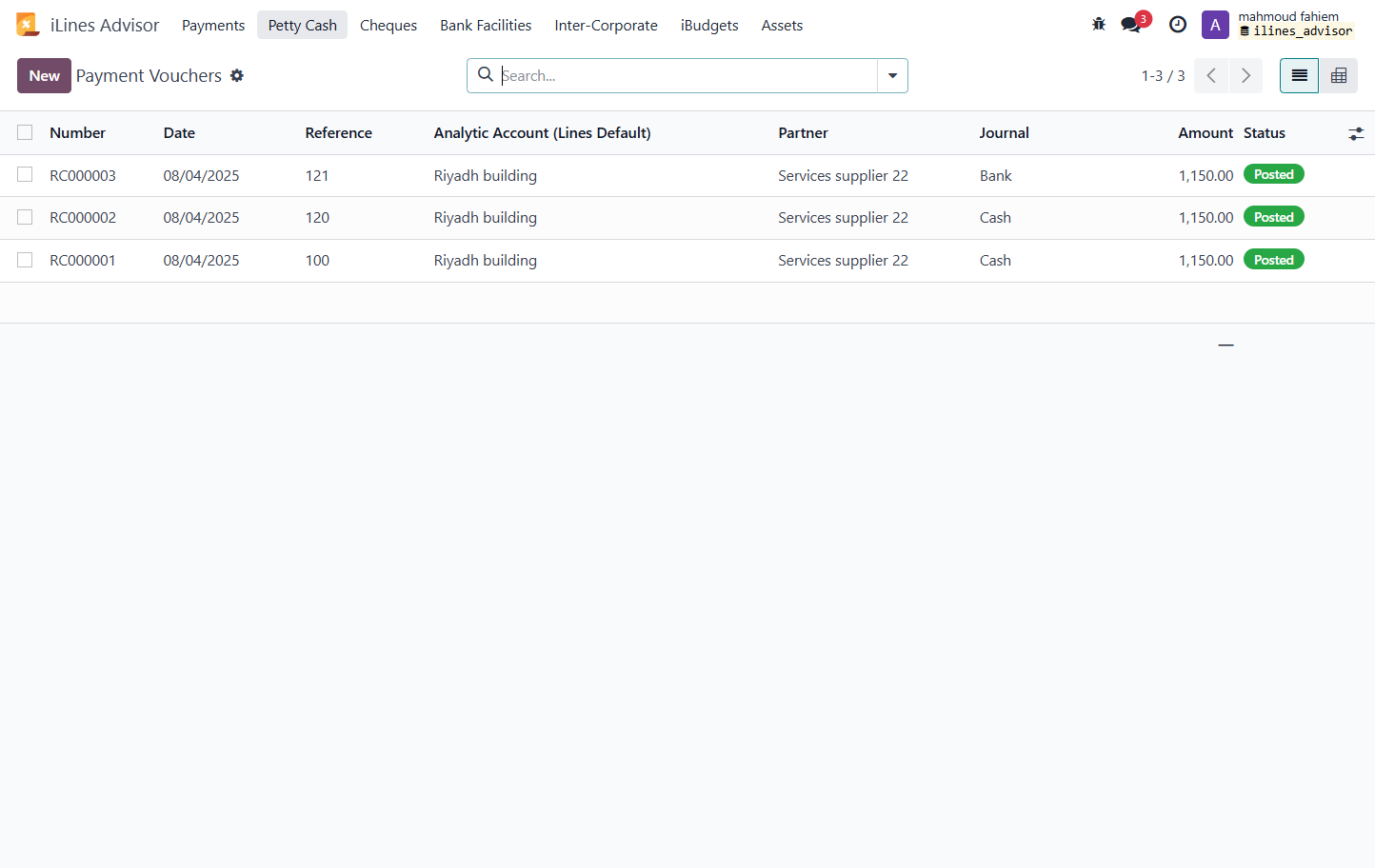Tick checkbox for voucher RC000003

(25, 175)
